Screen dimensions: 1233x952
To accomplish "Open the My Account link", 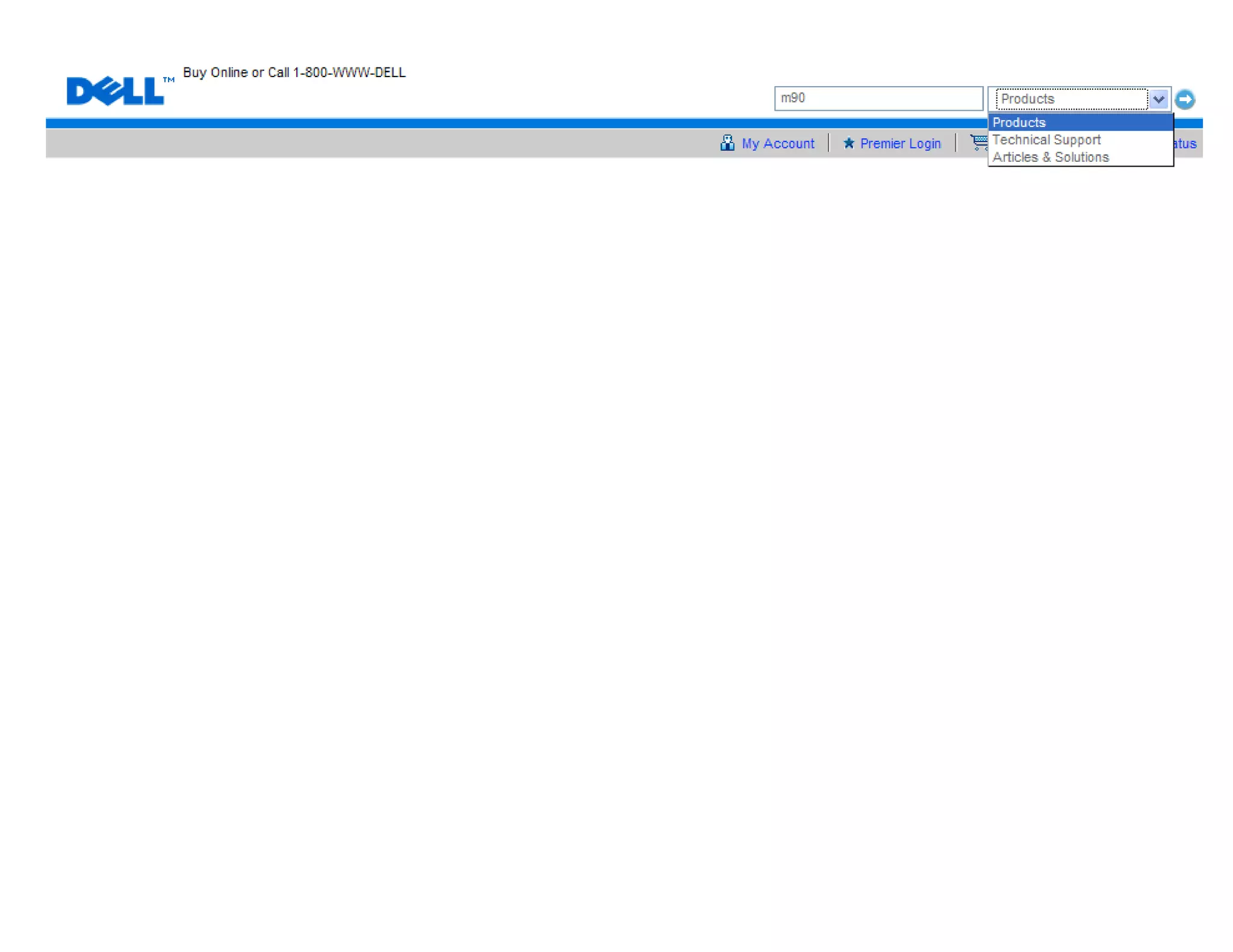I will pos(777,144).
